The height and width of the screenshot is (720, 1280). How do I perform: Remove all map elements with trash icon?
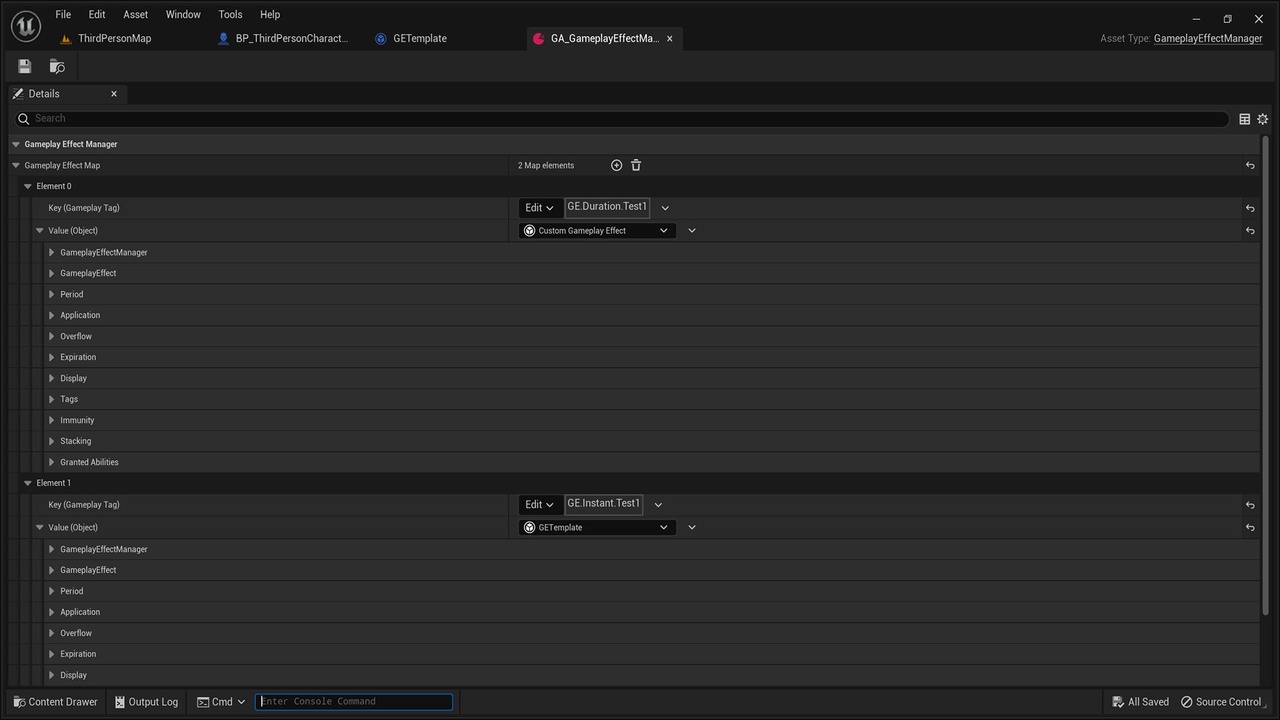click(636, 165)
